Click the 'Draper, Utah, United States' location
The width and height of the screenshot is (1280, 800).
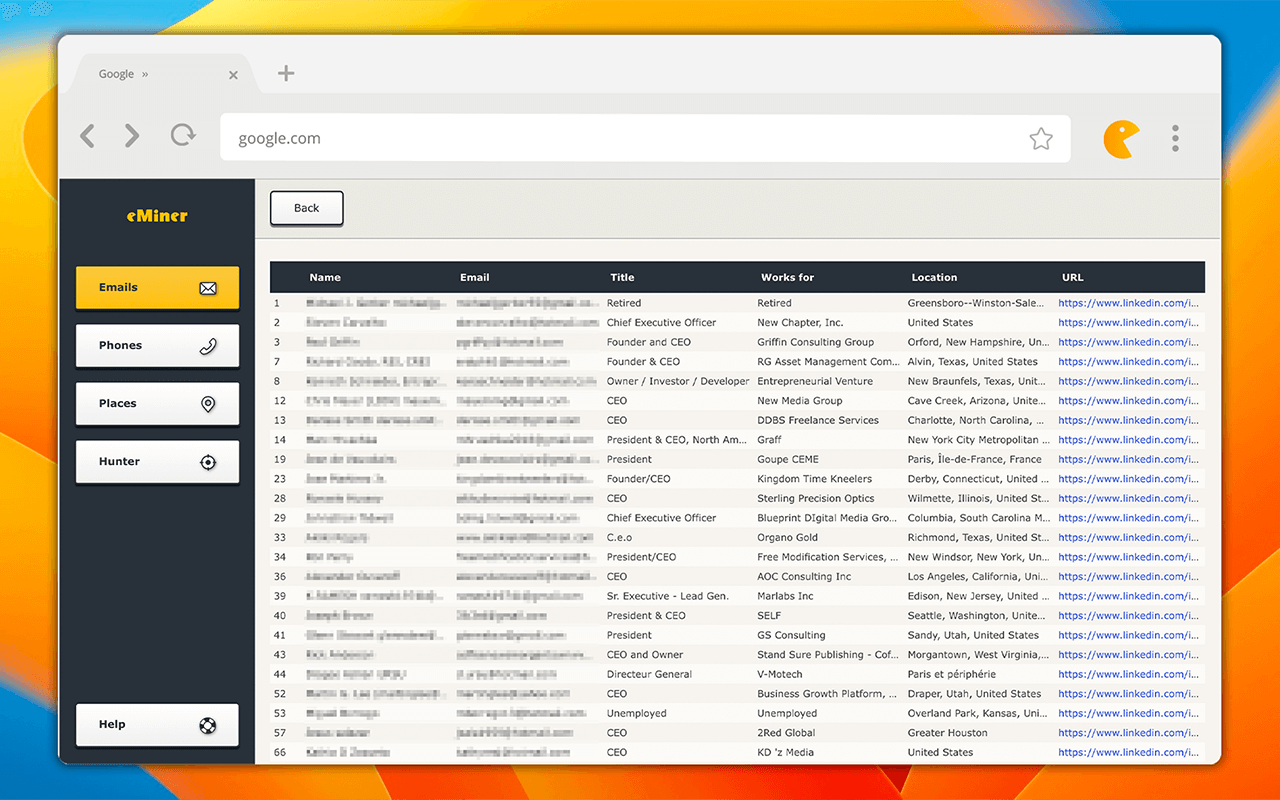[974, 694]
